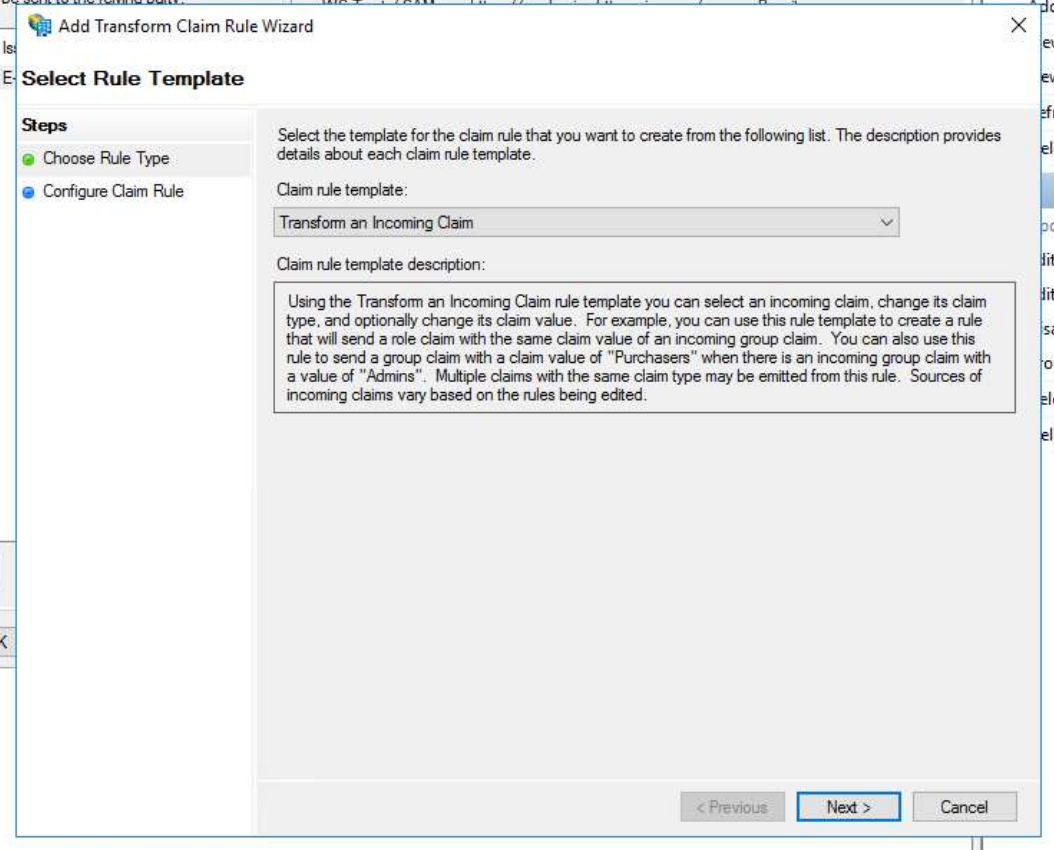Select the Configure Claim Rule step
Screen dimensions: 1054x850
[x=112, y=192]
